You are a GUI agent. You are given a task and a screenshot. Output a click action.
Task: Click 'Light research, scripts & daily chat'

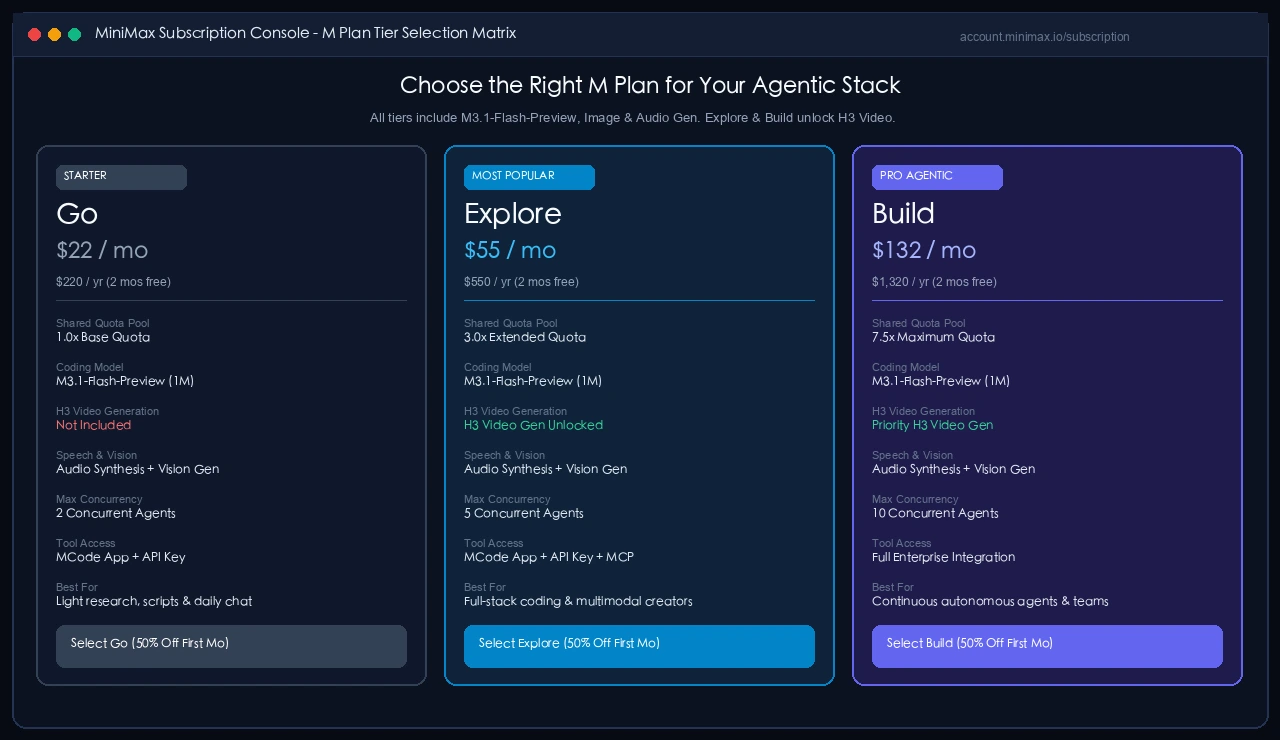tap(154, 601)
